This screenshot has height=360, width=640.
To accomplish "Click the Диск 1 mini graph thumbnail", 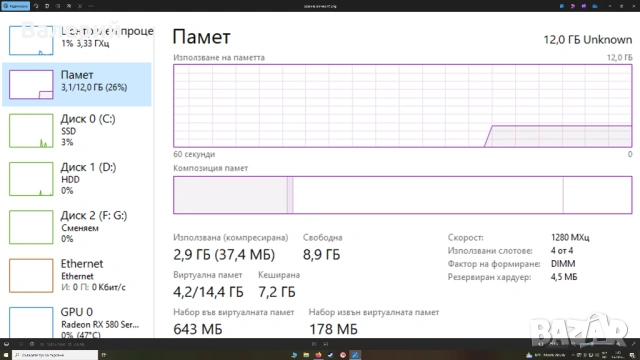I will click(31, 179).
